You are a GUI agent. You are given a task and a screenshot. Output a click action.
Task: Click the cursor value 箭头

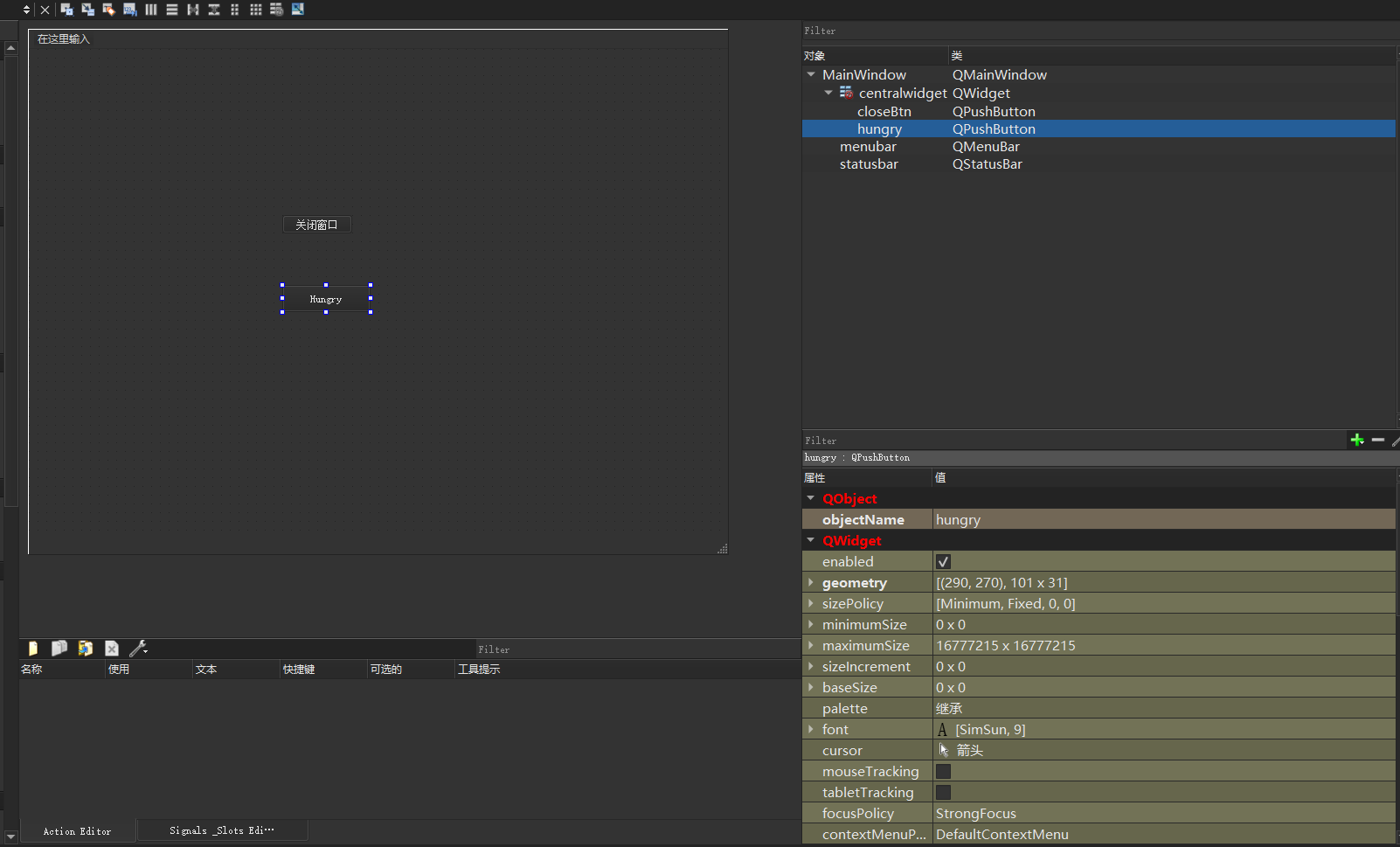[1164, 750]
